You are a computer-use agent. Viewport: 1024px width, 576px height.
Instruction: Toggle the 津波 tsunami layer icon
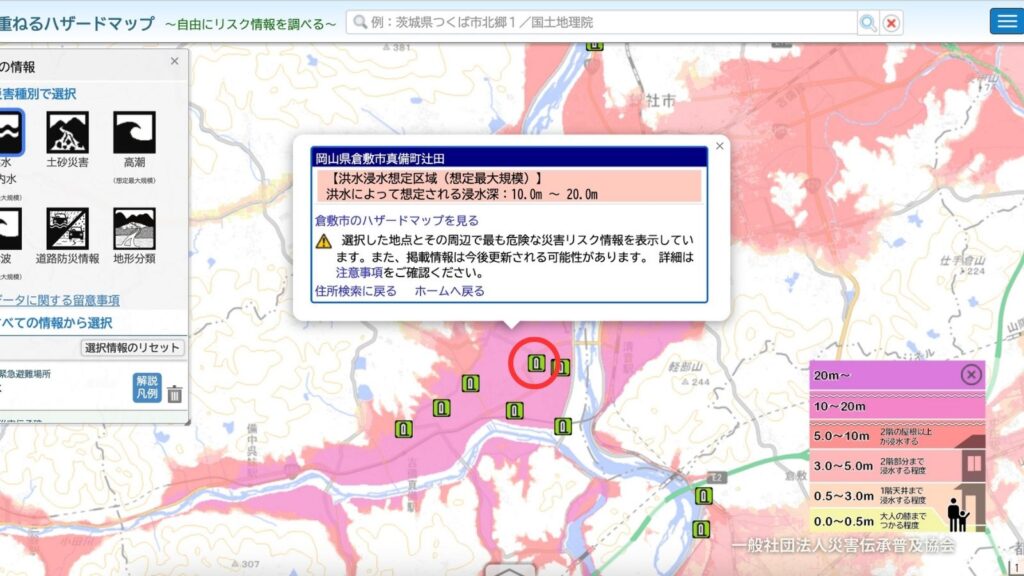tap(8, 229)
